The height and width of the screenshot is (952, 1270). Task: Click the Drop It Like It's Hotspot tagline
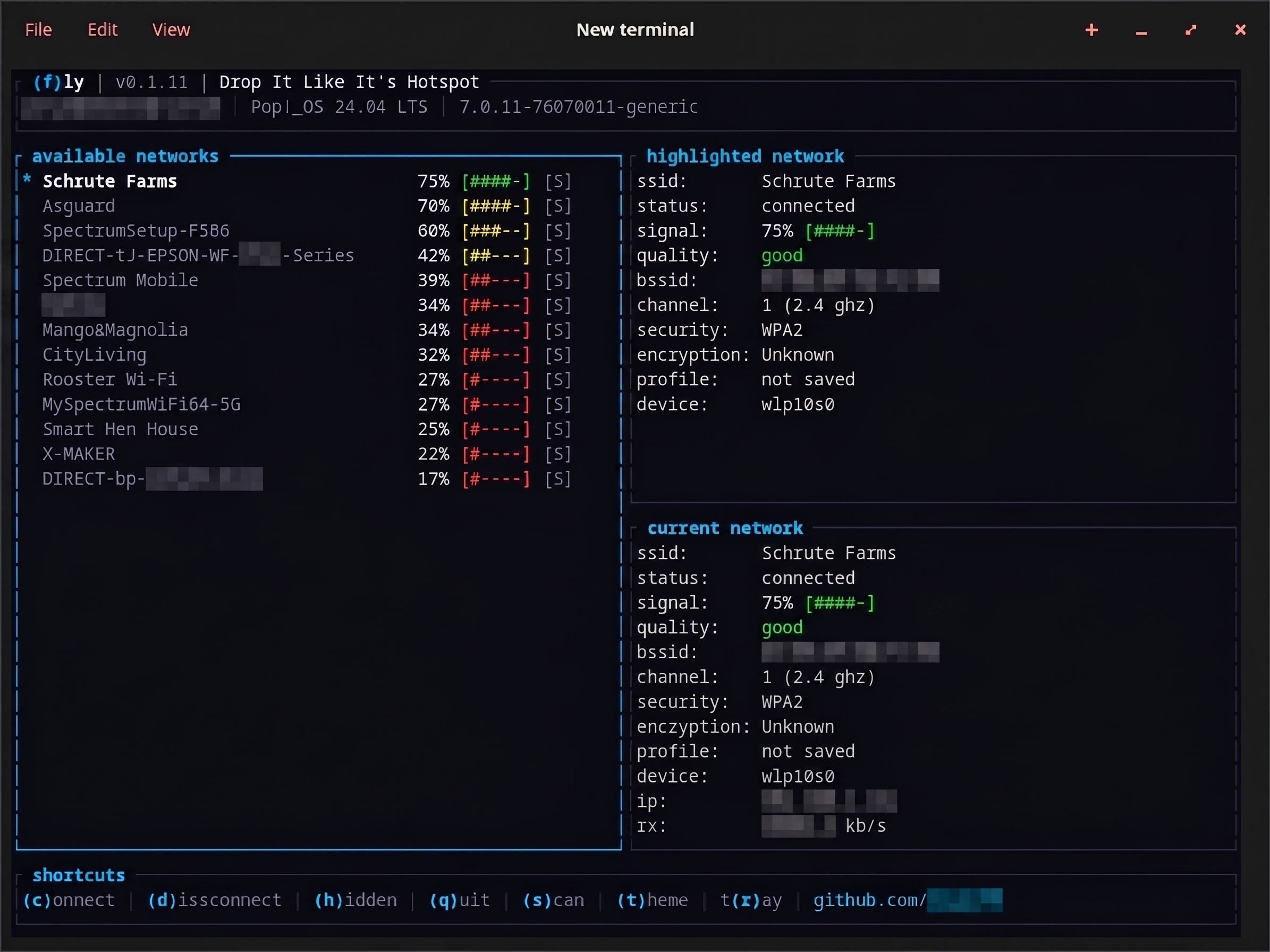[349, 82]
